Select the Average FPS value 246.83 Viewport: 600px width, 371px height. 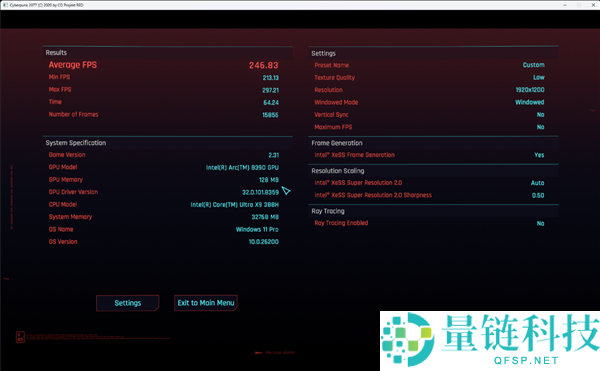pyautogui.click(x=264, y=65)
